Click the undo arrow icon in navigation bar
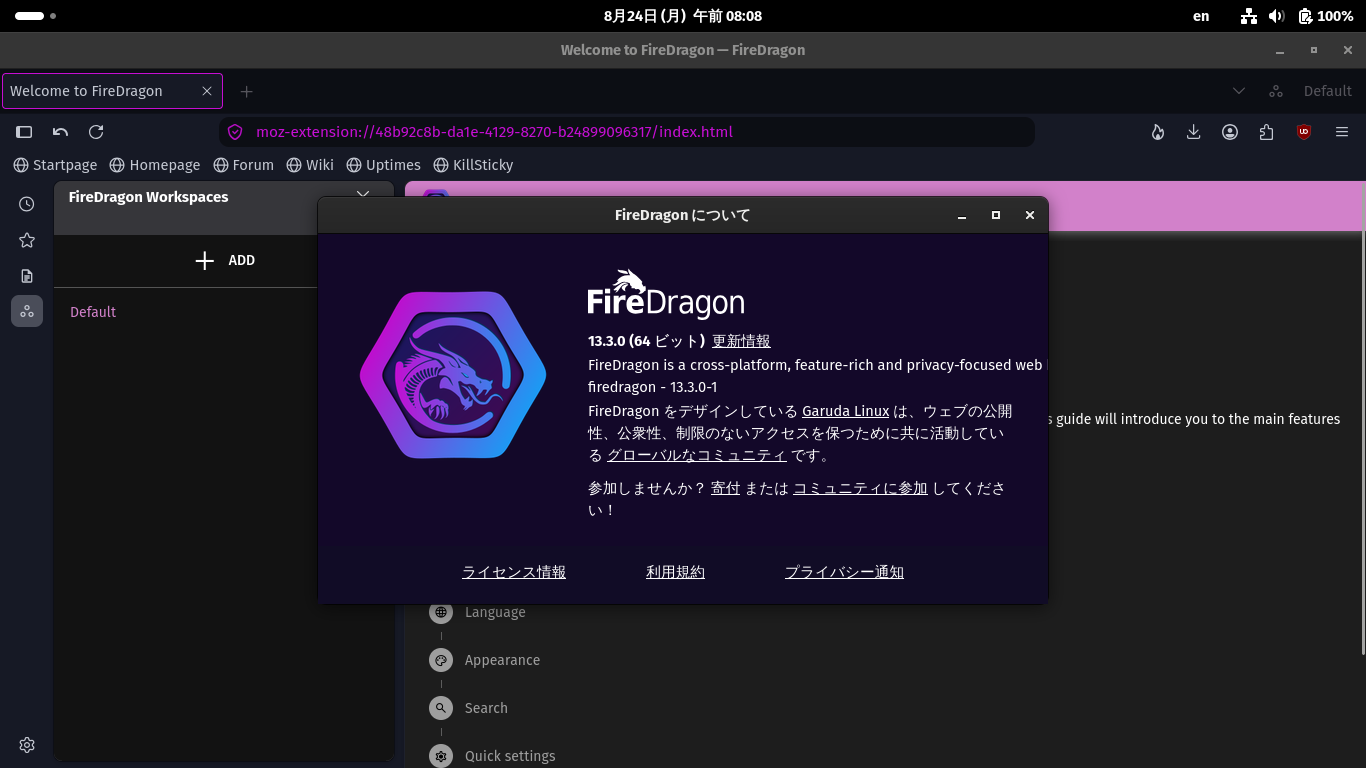 [60, 132]
